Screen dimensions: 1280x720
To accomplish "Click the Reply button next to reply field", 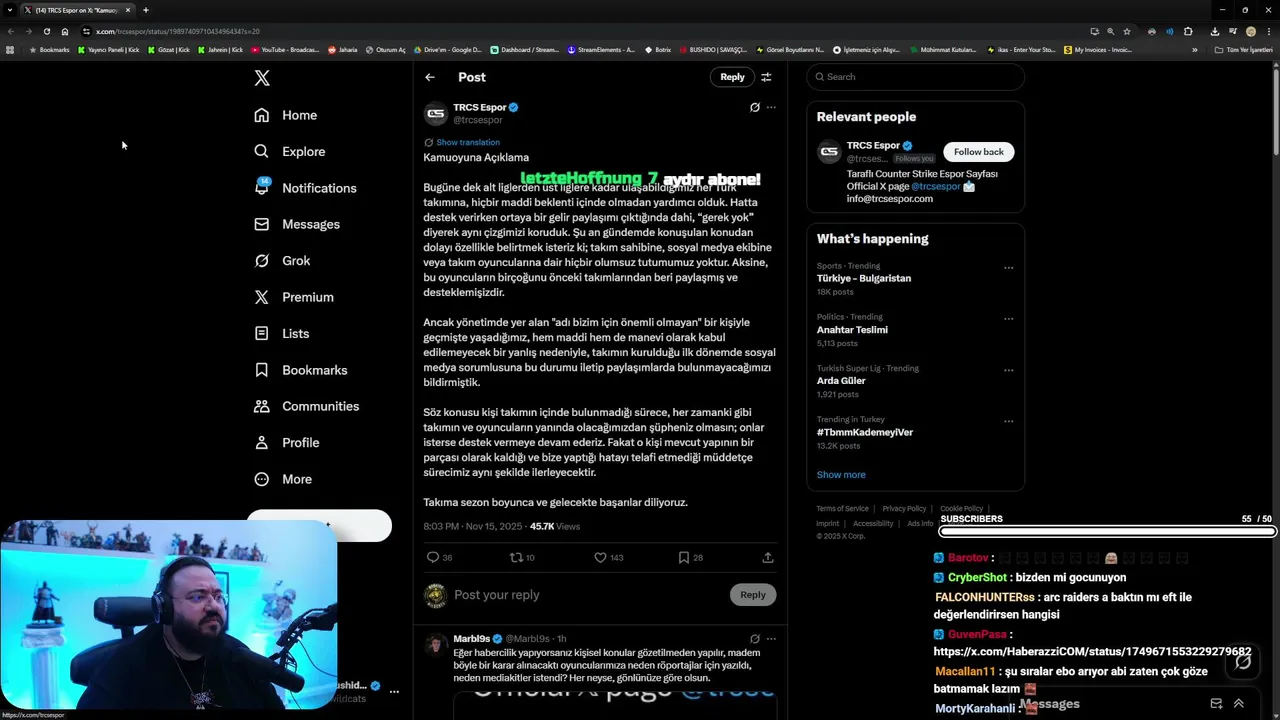I will [753, 595].
